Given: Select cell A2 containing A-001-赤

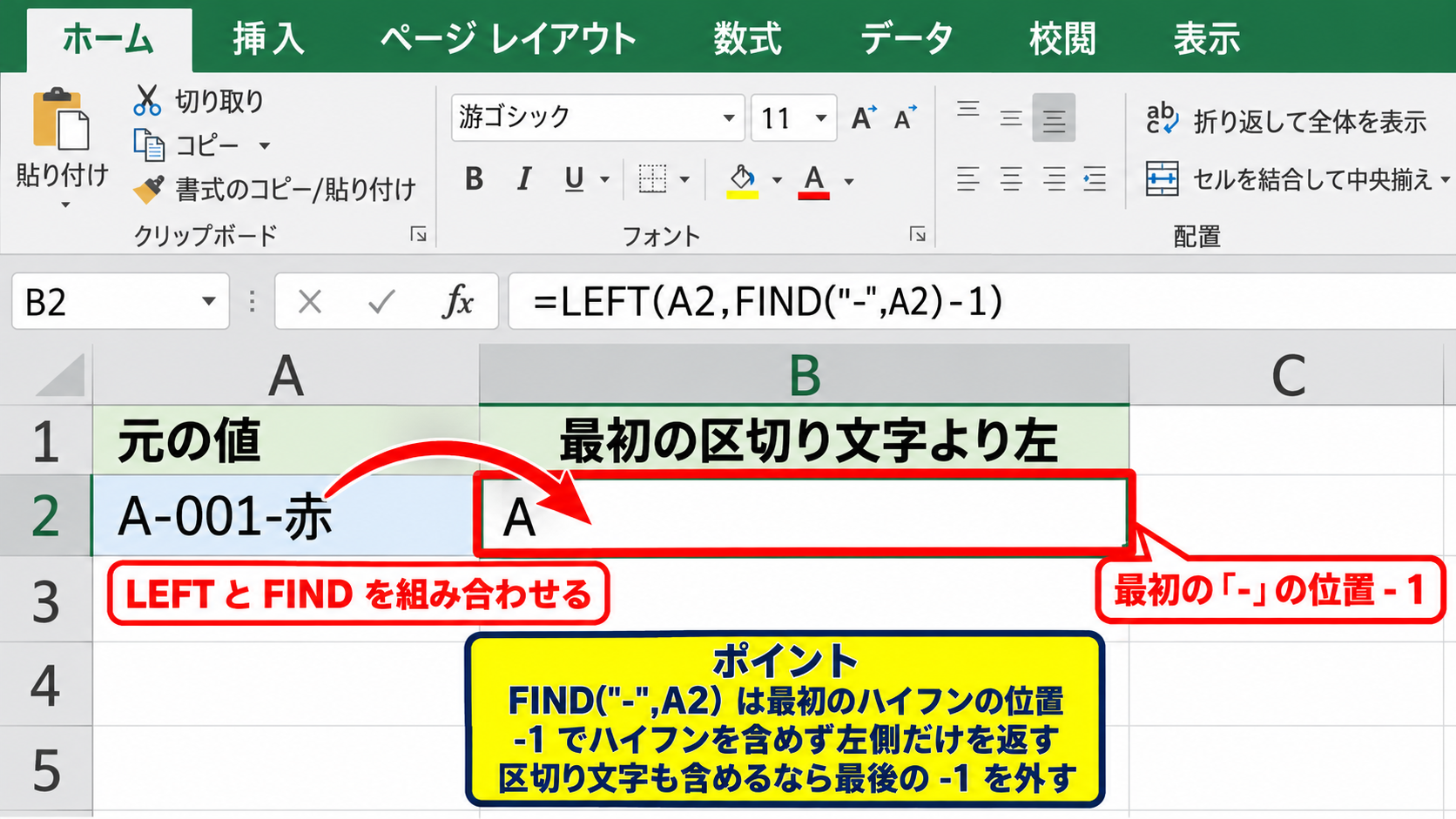Looking at the screenshot, I should 286,515.
